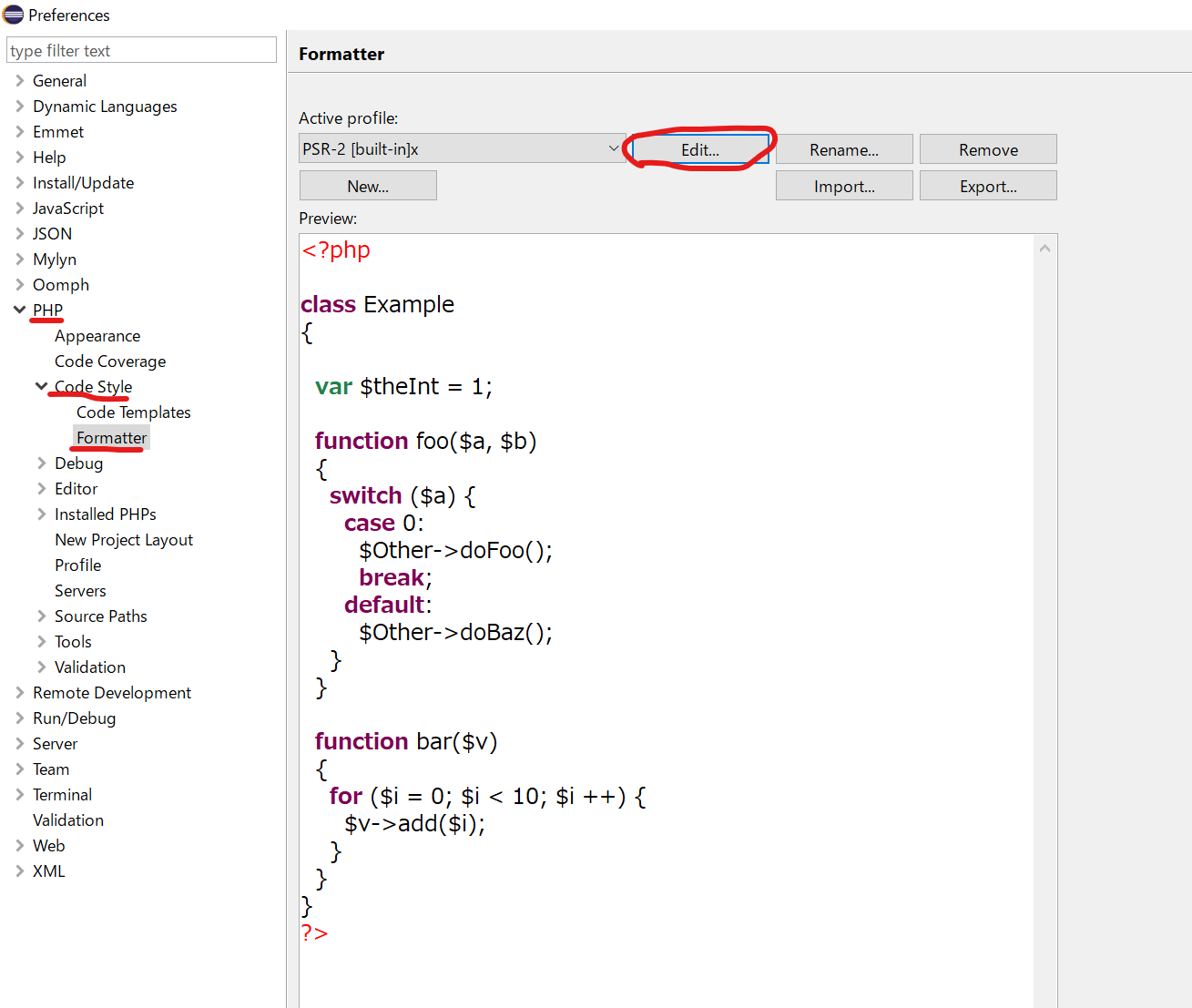Screen dimensions: 1192x1008
Task: Open the Profile page under PHP
Action: click(x=77, y=565)
